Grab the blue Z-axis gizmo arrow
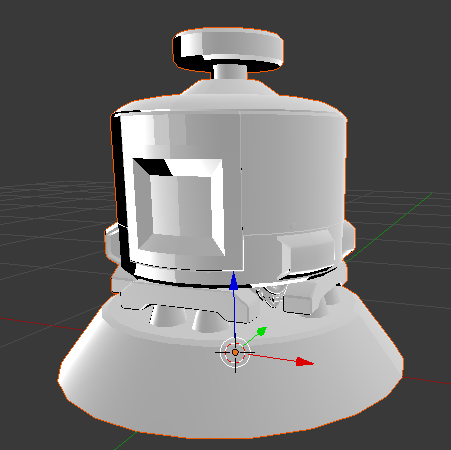This screenshot has height=450, width=451. pos(234,281)
